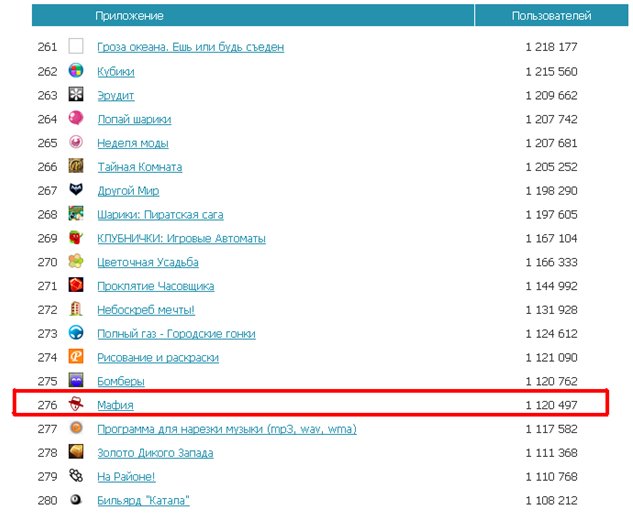
Task: Click the КЛУБНИЧКИ strawberry icon
Action: pos(76,238)
